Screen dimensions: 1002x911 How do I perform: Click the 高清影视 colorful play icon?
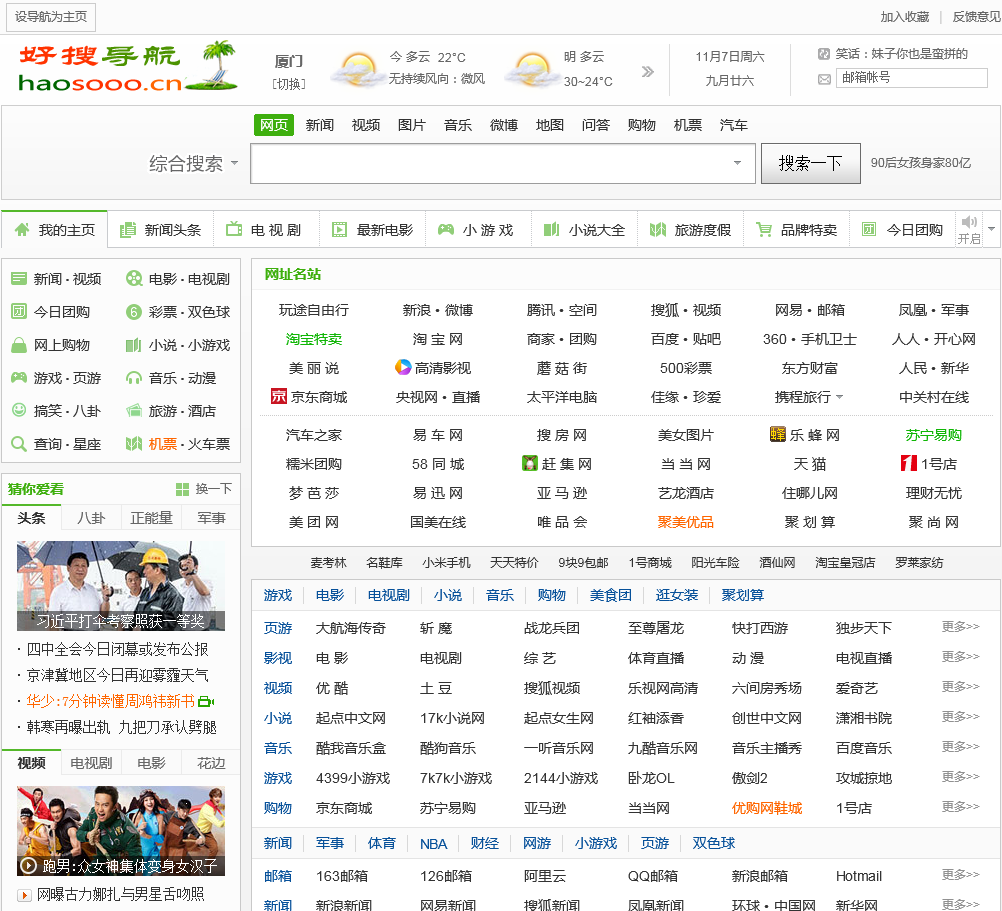tap(403, 367)
